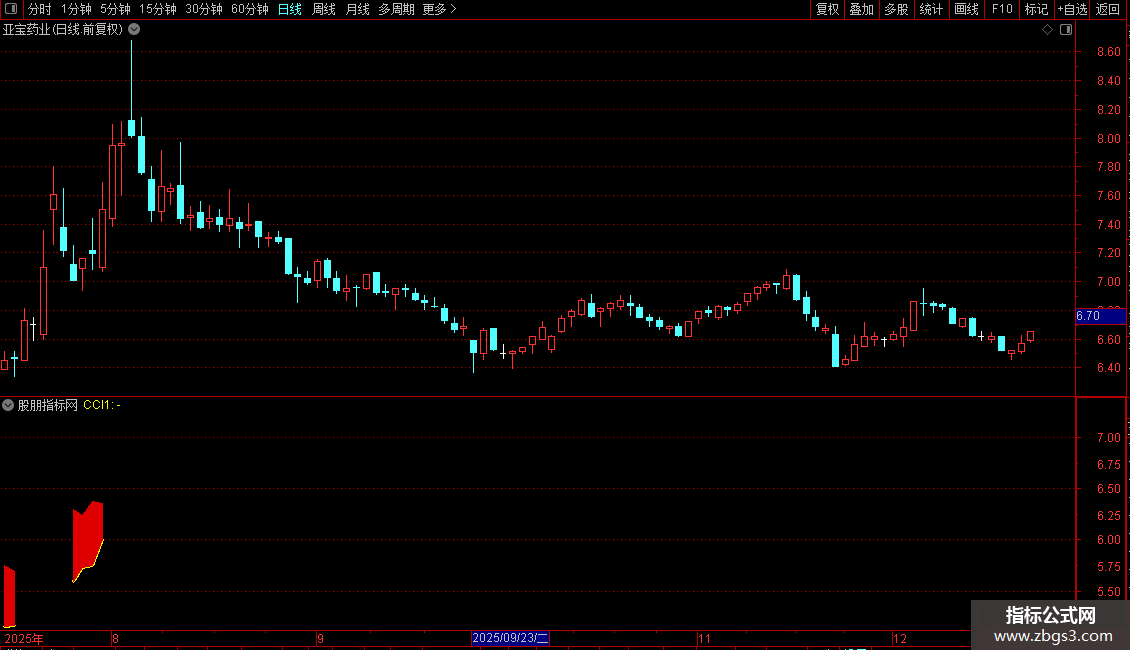Click the 标记 mark button
This screenshot has width=1130, height=650.
tap(1036, 9)
